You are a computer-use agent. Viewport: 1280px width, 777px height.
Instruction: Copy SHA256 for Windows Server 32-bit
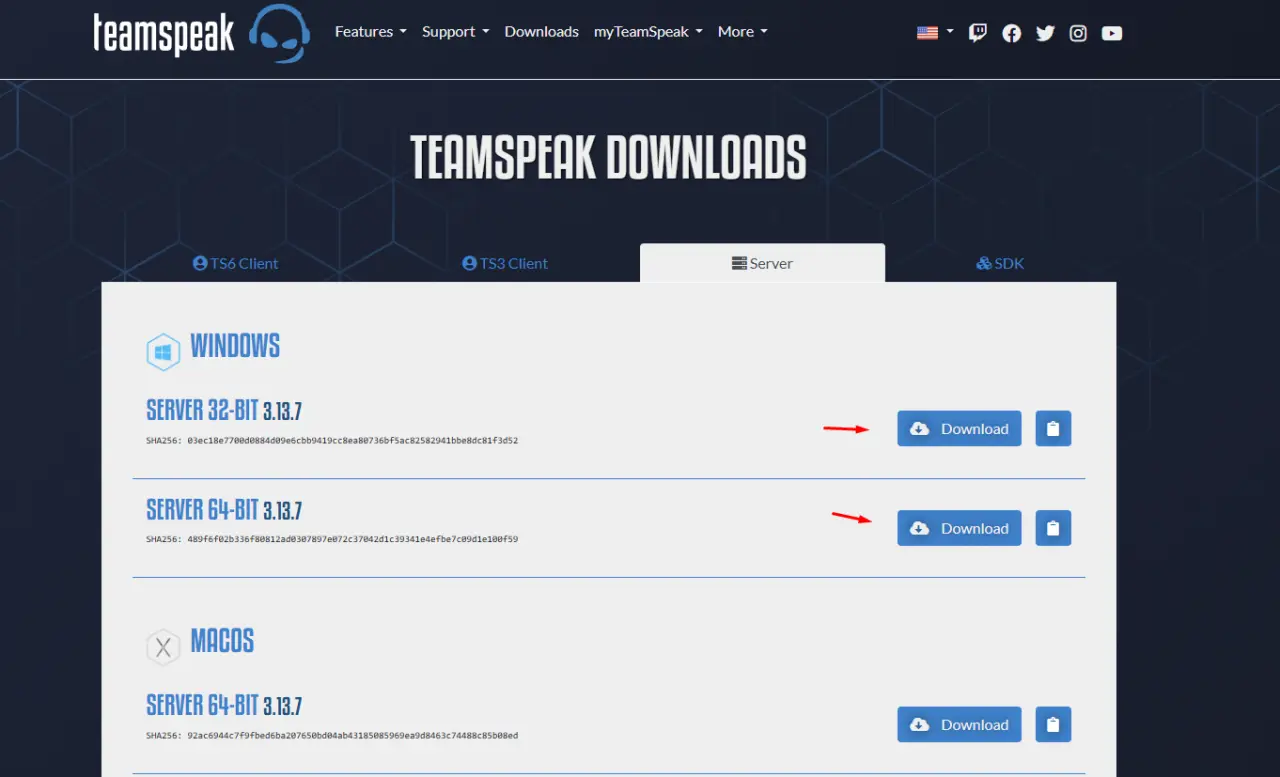(x=1053, y=429)
